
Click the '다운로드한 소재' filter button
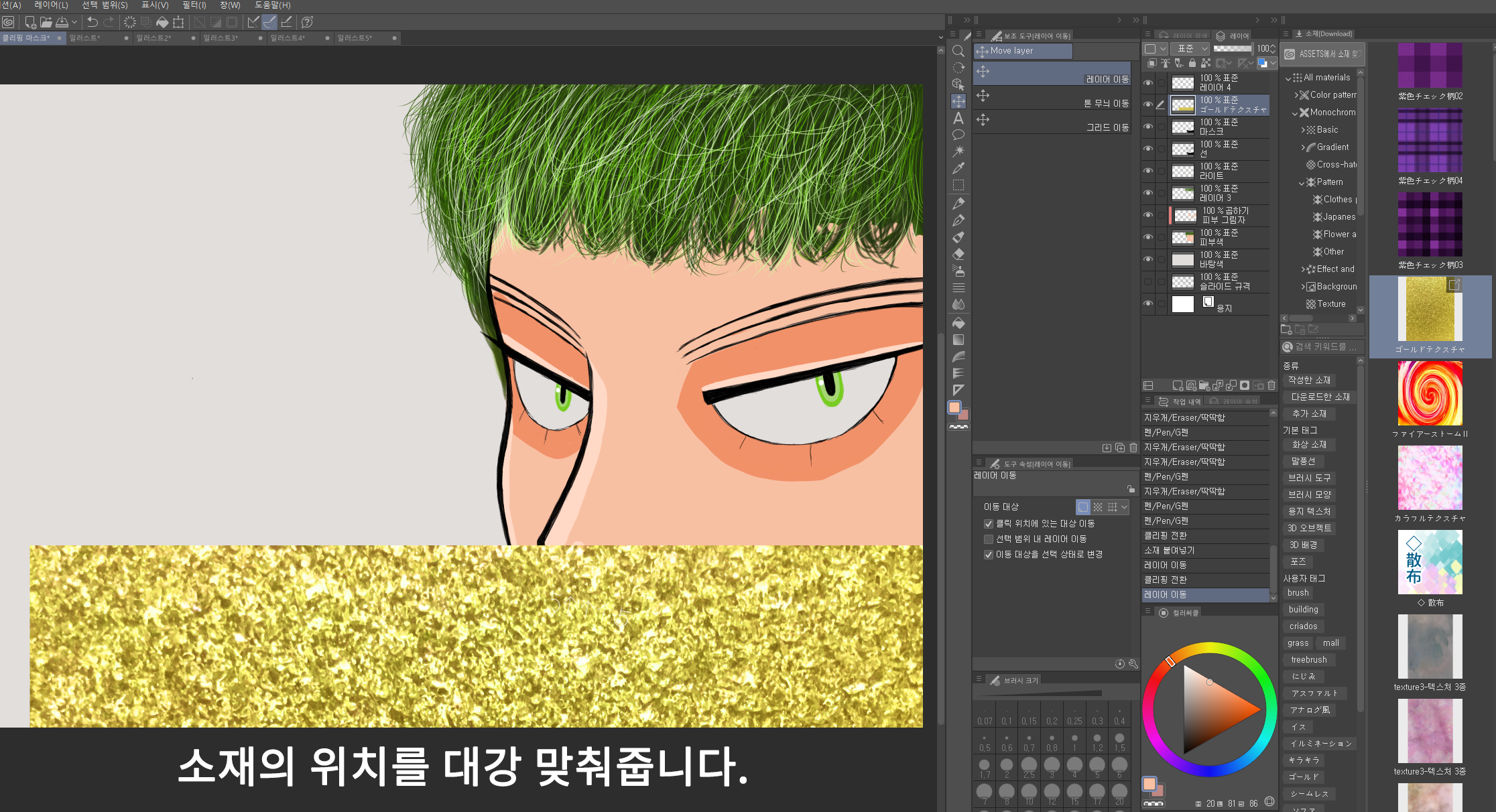(x=1320, y=397)
